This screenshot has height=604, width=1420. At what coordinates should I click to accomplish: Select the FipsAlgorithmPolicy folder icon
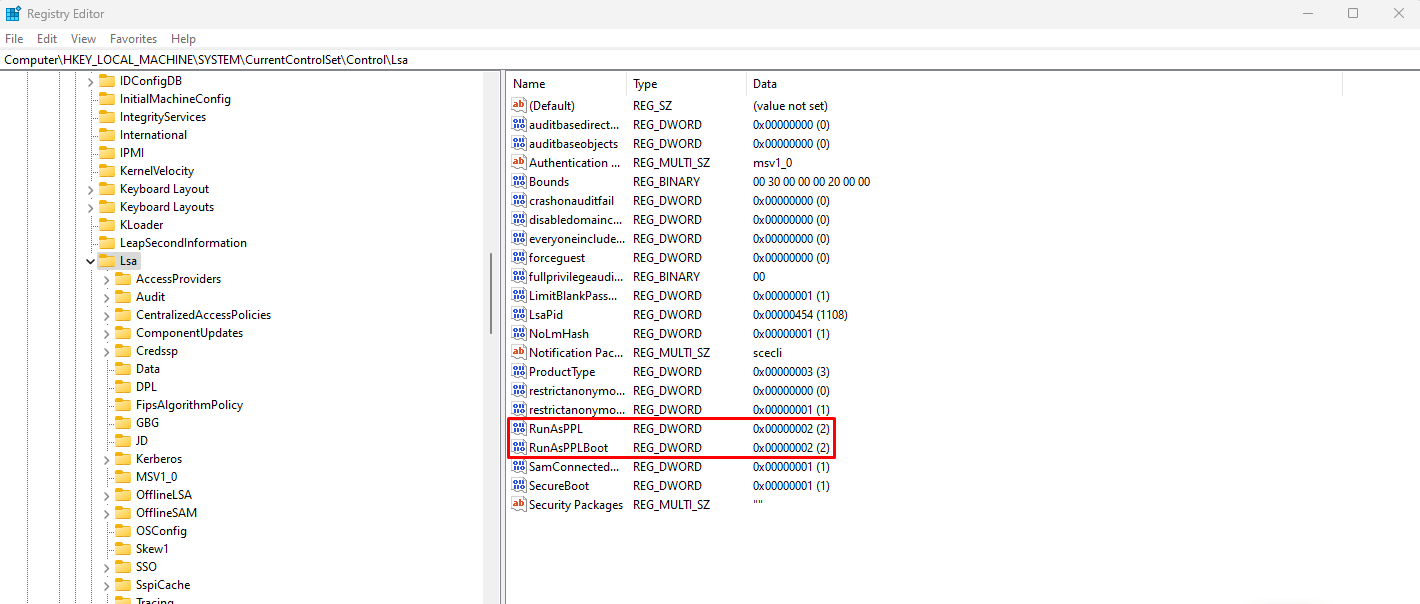point(123,405)
